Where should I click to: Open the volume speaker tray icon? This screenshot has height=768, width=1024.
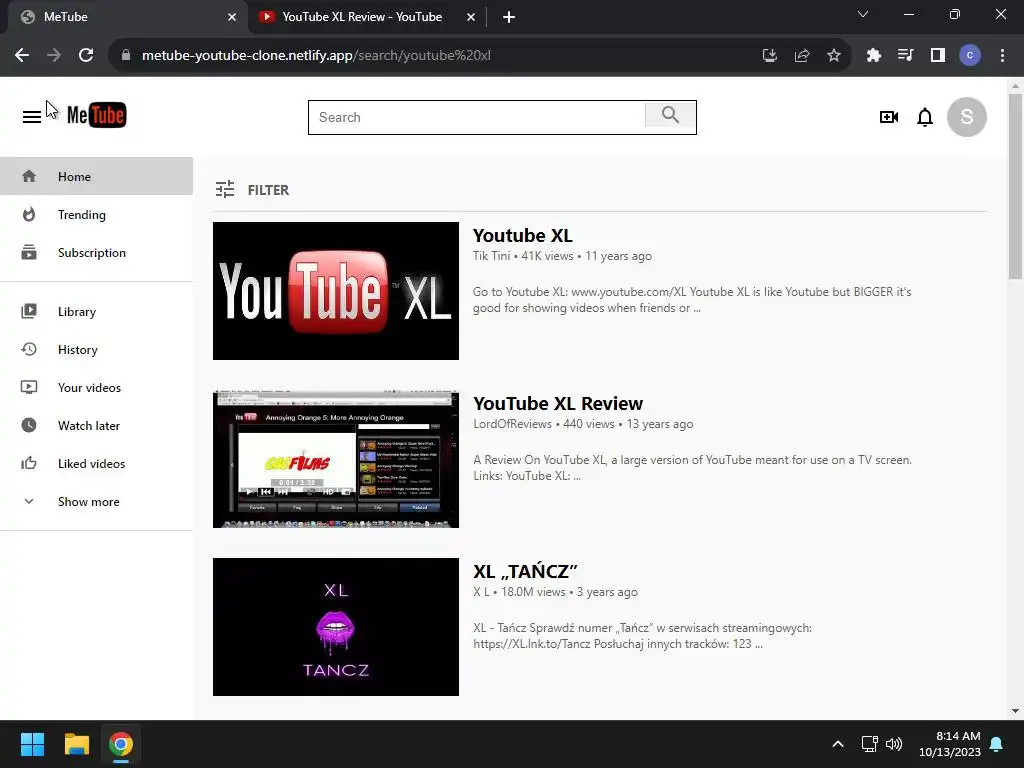point(894,744)
